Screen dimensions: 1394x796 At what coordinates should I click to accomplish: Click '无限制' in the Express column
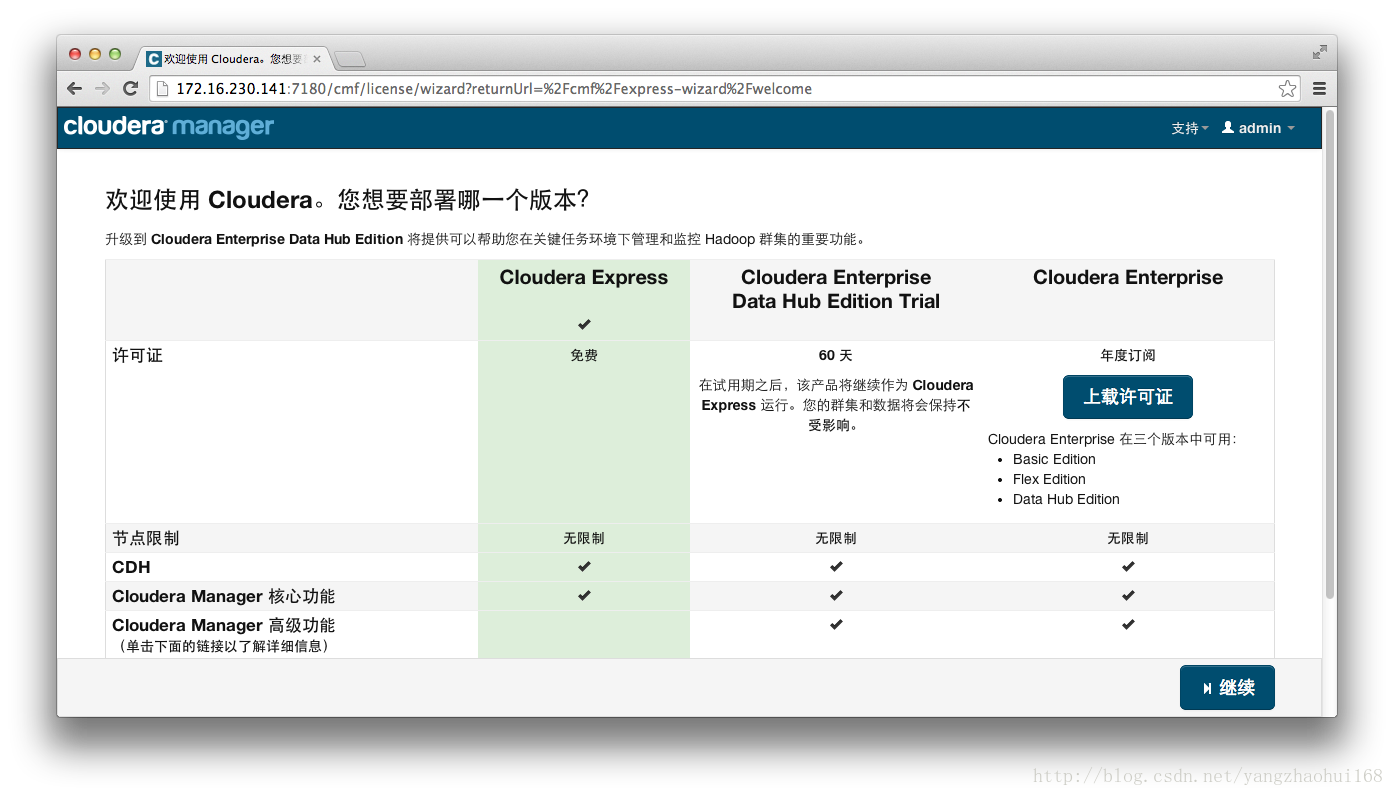(x=584, y=538)
